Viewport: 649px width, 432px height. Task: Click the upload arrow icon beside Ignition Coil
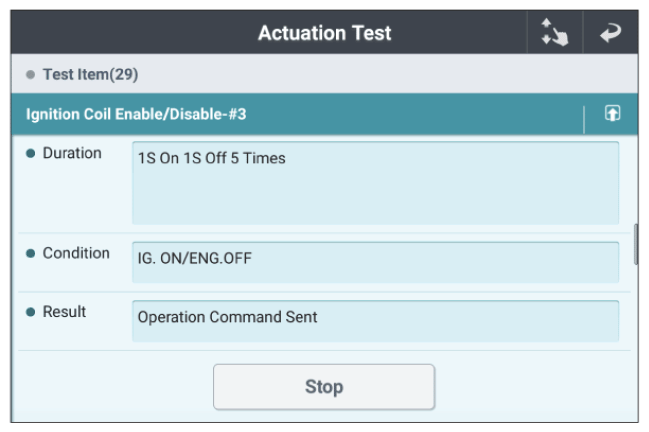tap(613, 113)
